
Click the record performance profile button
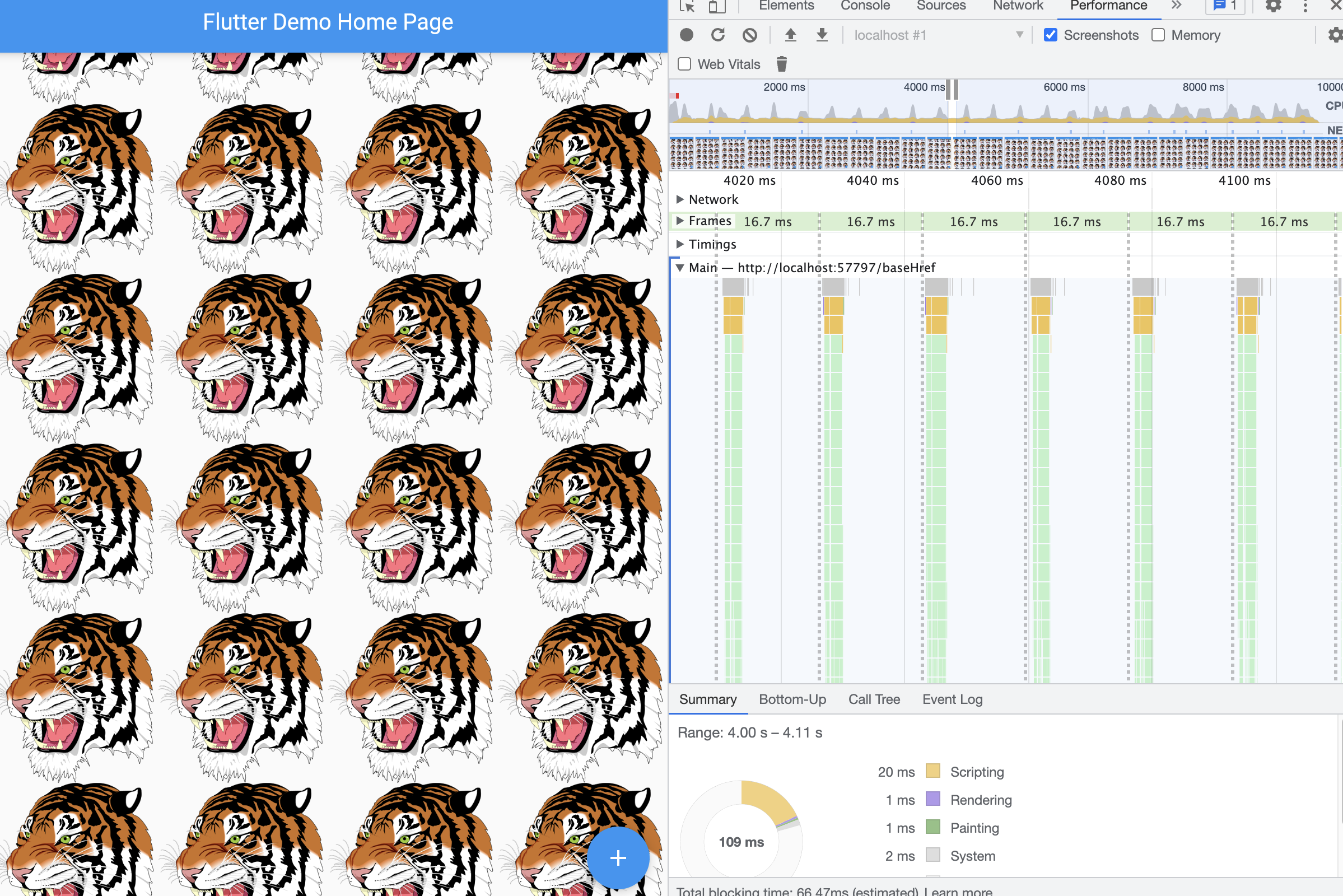point(687,35)
